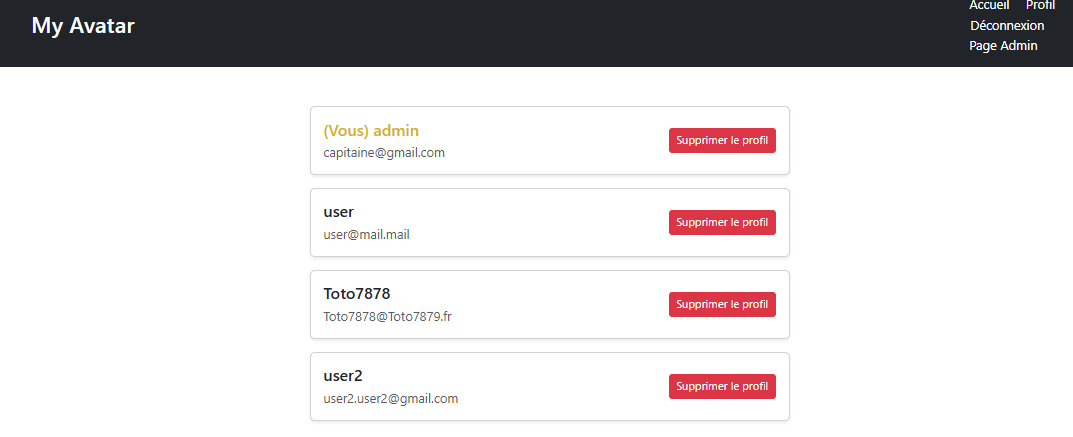Click the user2.user2@gmail.com email address
Viewport: 1073px width, 437px height.
click(391, 399)
